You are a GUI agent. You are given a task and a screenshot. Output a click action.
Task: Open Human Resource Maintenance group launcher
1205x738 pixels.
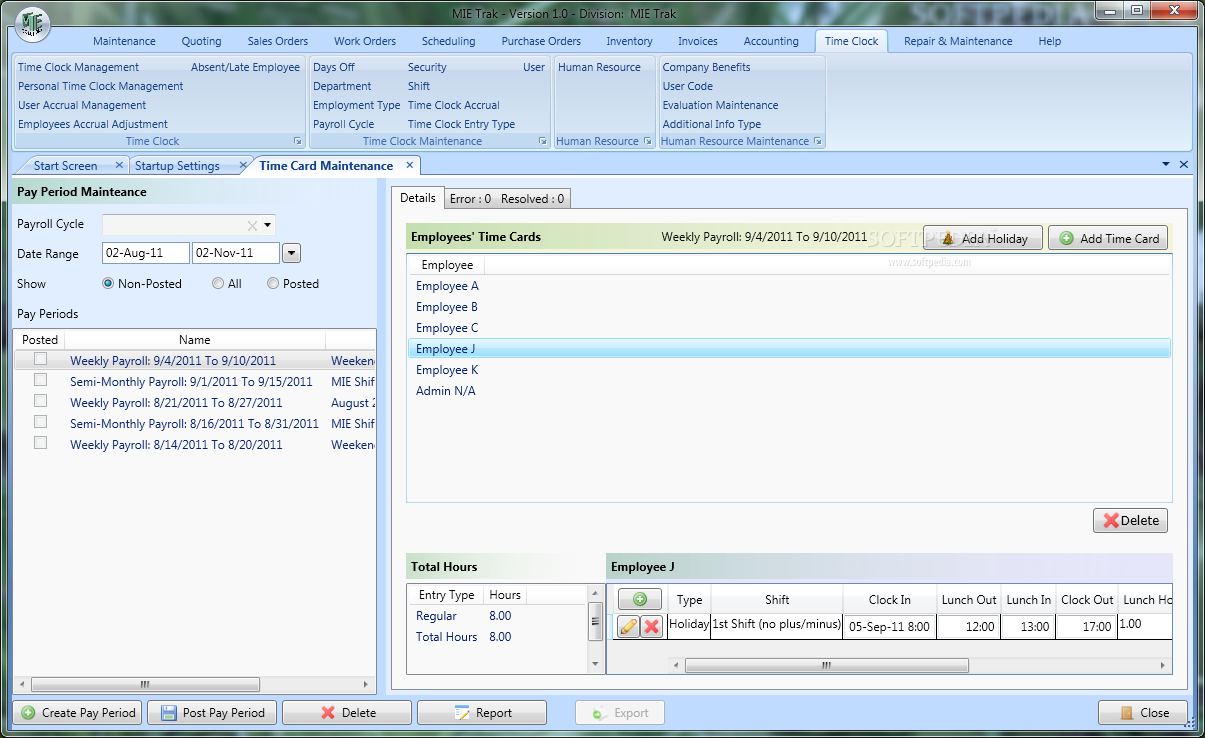[818, 142]
